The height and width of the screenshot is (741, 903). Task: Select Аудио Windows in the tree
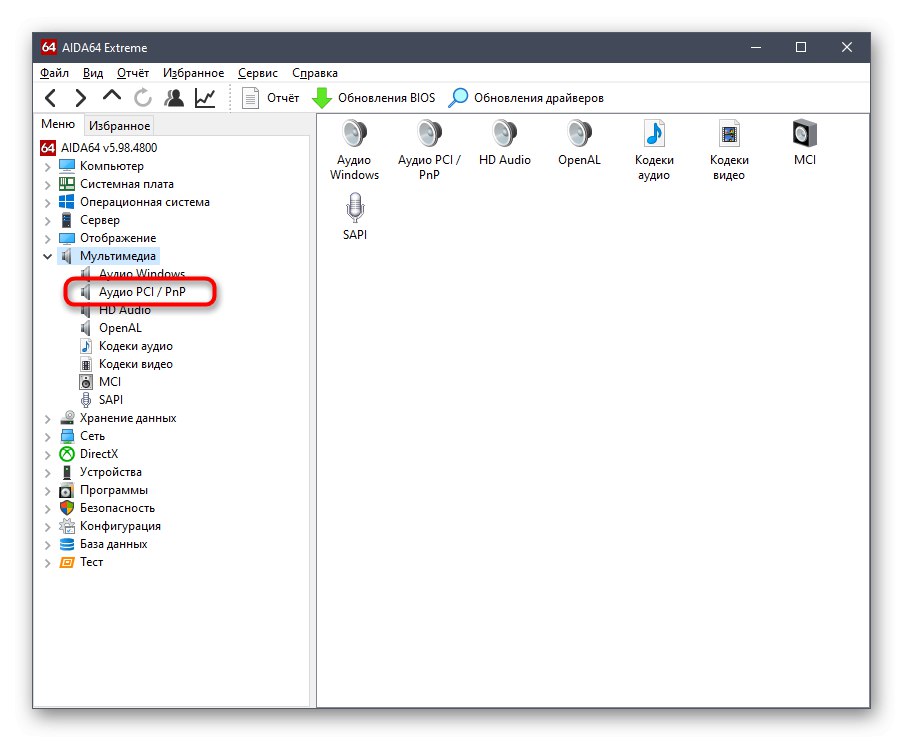[133, 273]
